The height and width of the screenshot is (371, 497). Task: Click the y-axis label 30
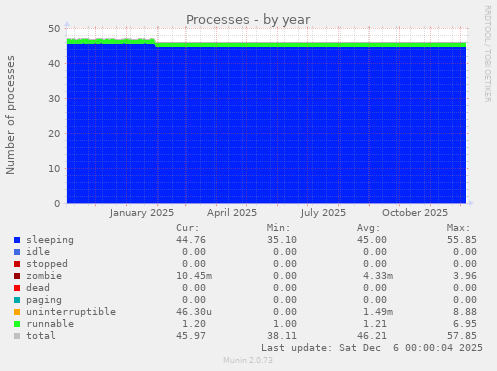coord(54,99)
